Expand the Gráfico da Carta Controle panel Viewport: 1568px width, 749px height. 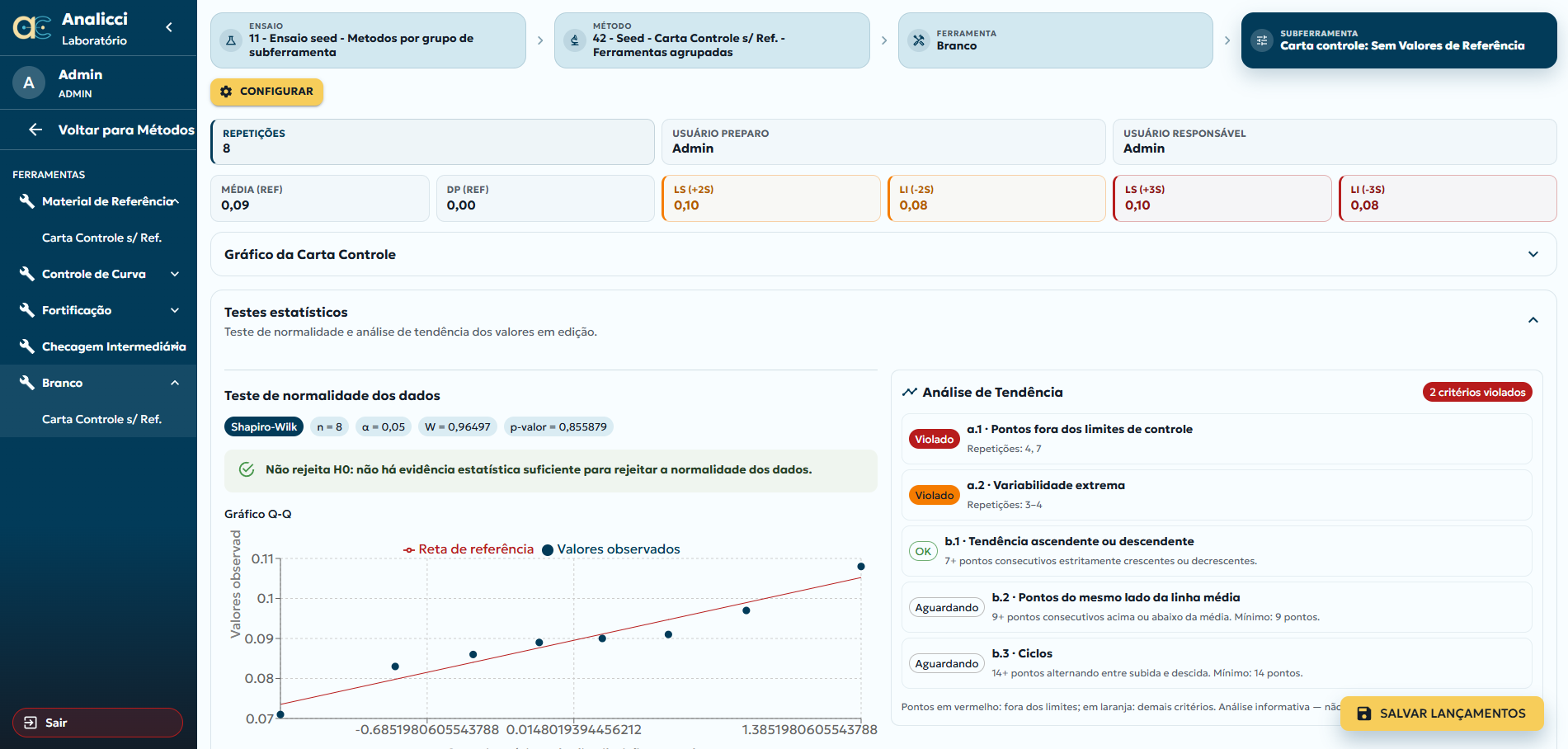[x=1533, y=254]
